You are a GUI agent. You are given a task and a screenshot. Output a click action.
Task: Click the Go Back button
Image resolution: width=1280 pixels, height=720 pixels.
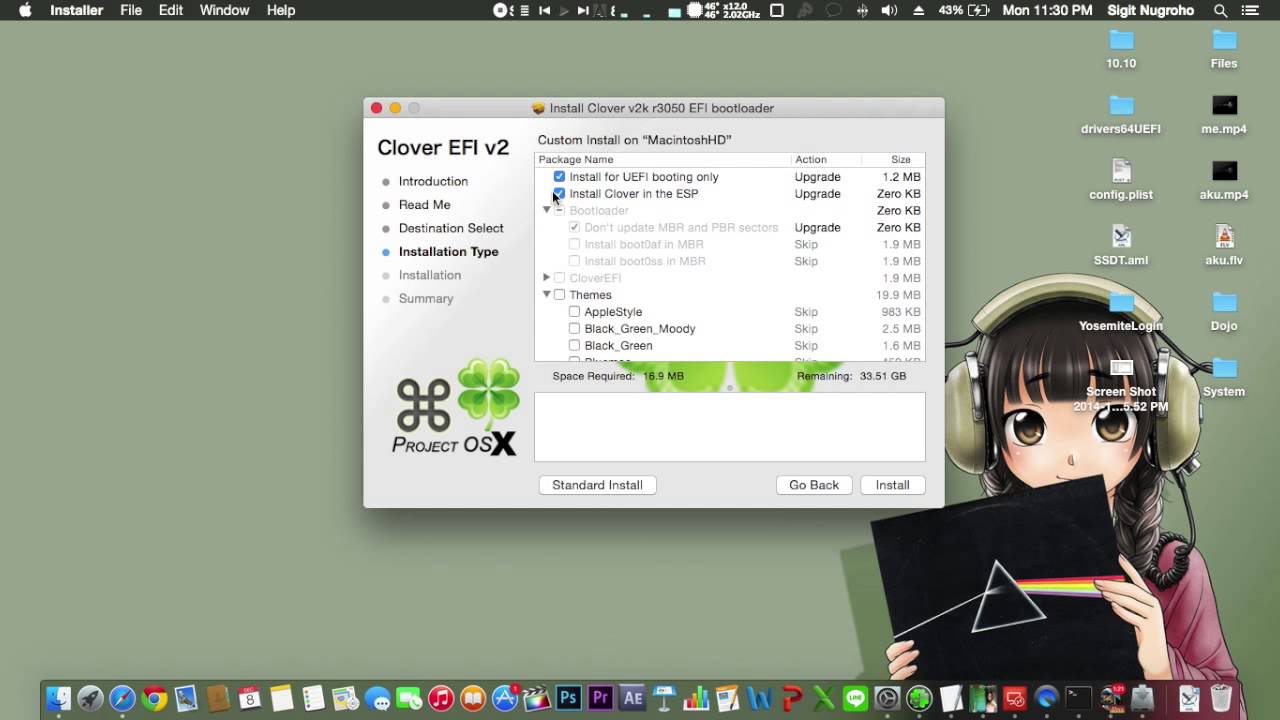click(x=814, y=485)
